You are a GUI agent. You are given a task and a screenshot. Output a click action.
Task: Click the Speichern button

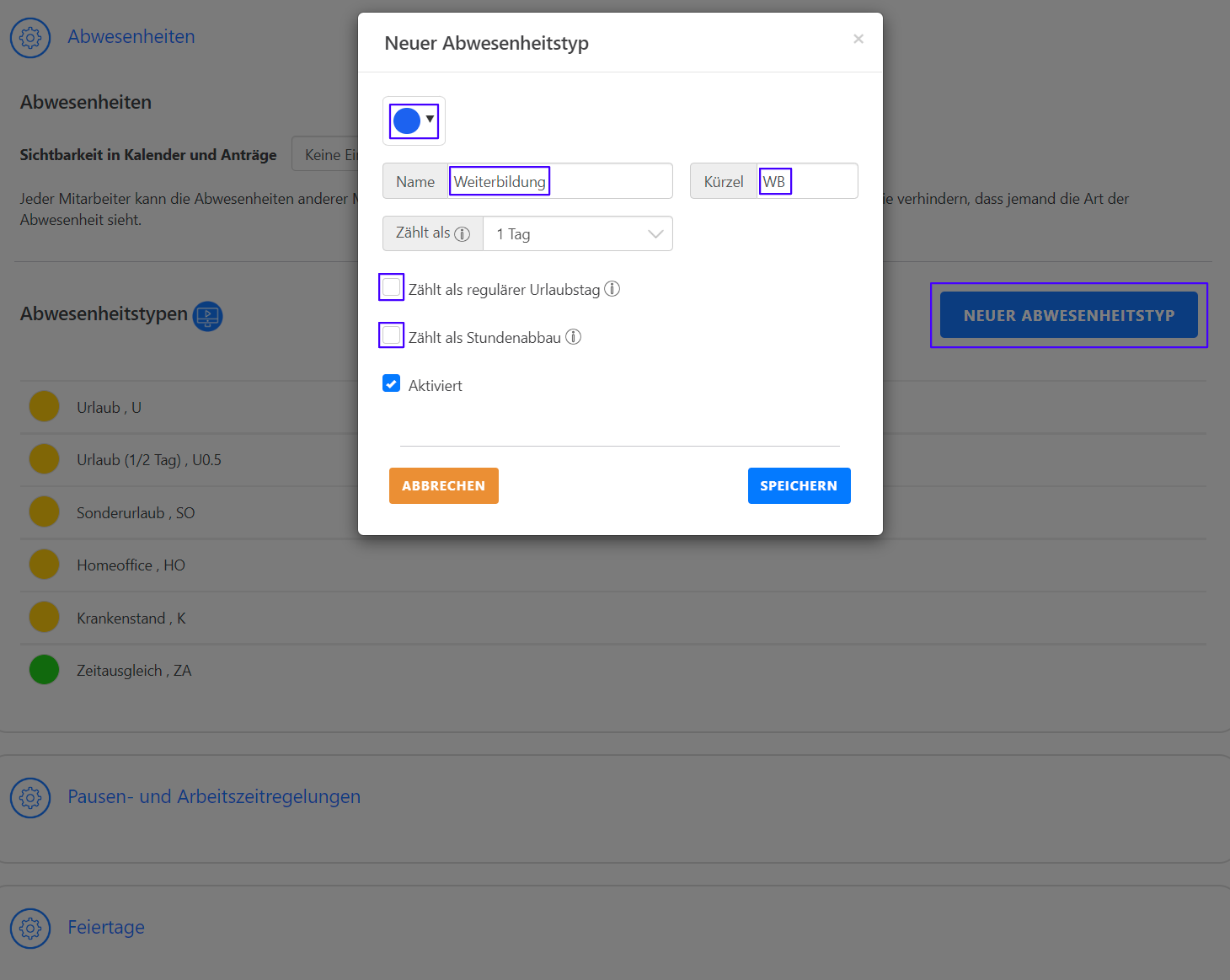coord(799,486)
